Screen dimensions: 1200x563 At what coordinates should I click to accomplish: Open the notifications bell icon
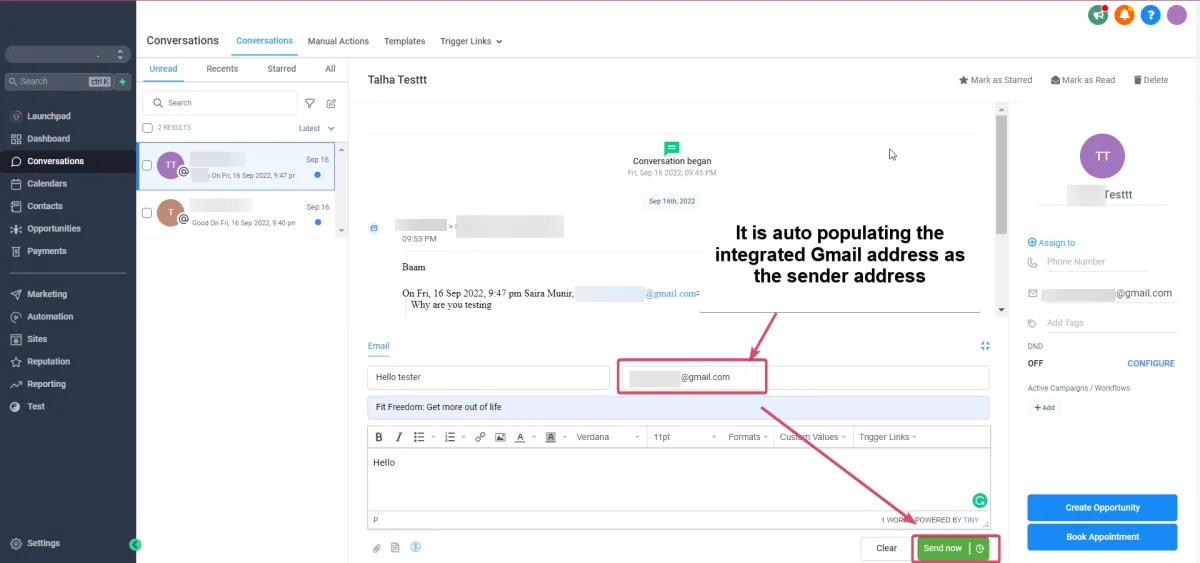point(1124,15)
